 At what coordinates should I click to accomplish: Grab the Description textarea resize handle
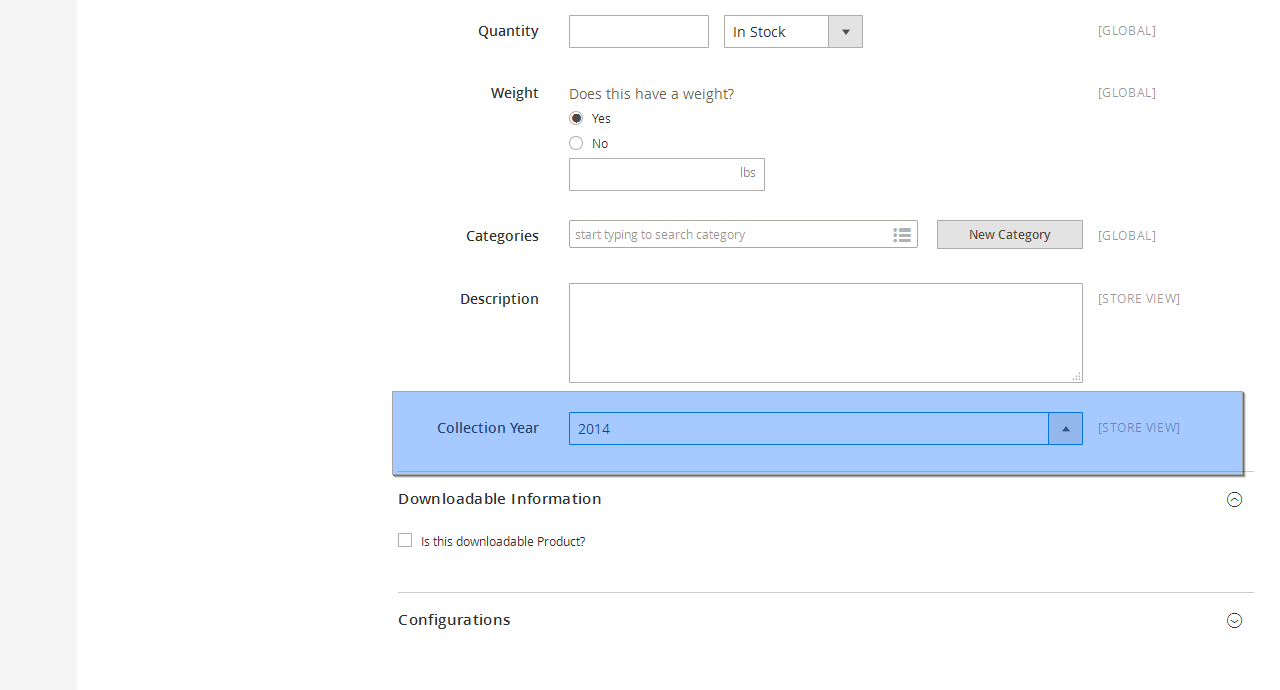point(1076,376)
